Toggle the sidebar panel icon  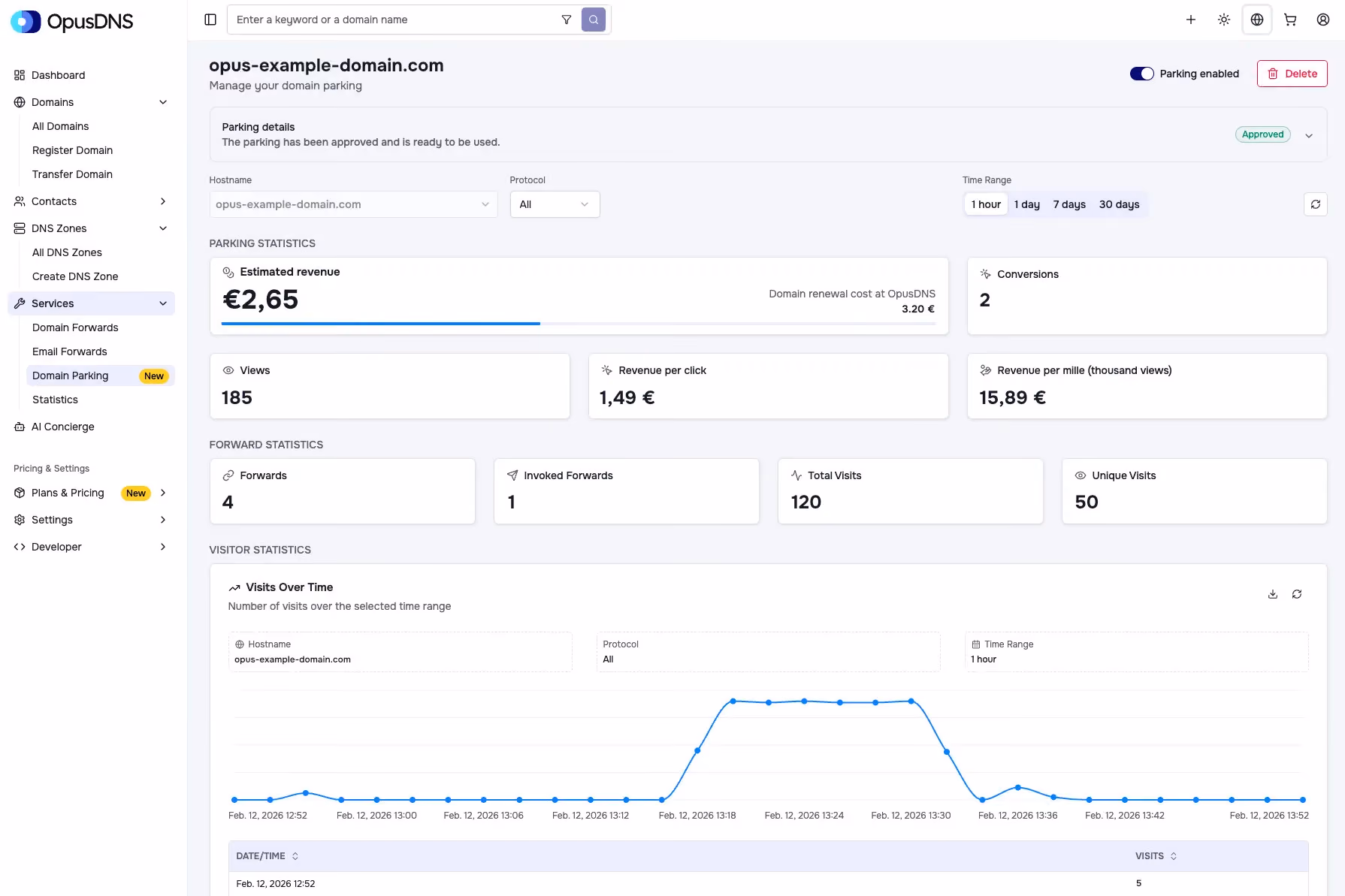click(x=210, y=20)
